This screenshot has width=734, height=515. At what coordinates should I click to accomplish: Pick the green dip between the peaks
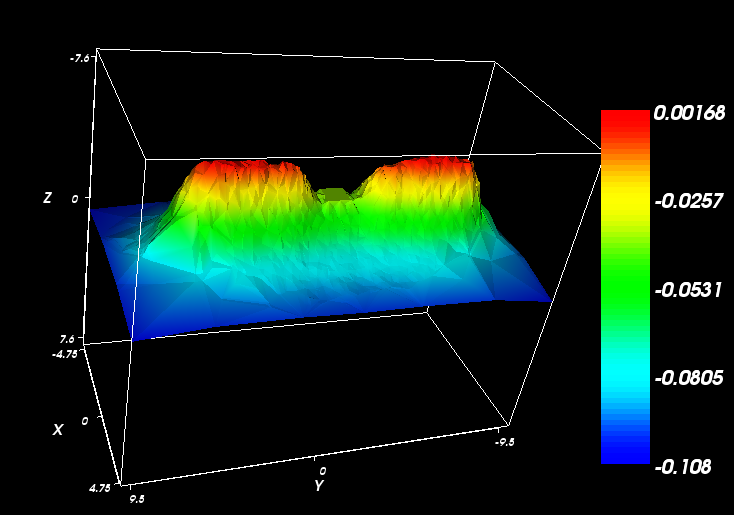(x=335, y=197)
